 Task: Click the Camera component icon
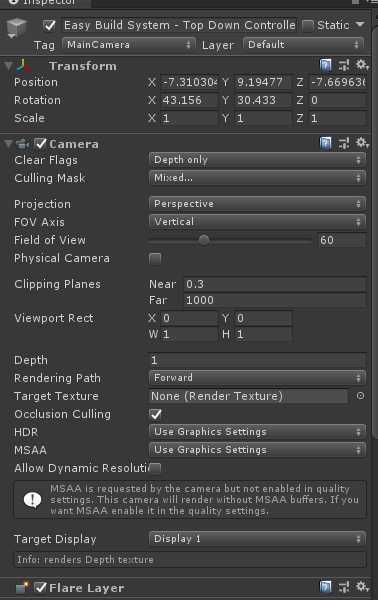click(x=23, y=144)
